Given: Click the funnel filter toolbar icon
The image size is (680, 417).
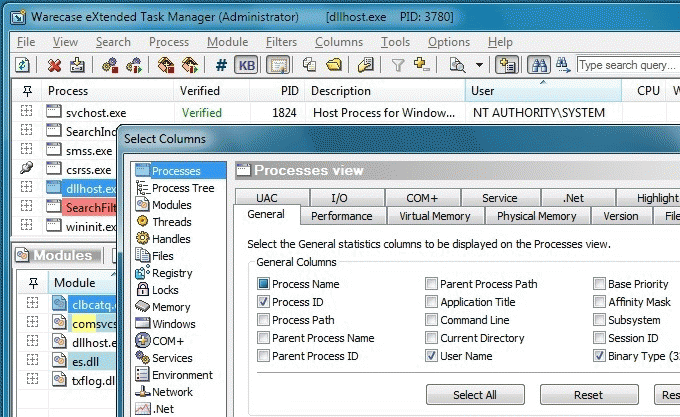Looking at the screenshot, I should pyautogui.click(x=398, y=65).
